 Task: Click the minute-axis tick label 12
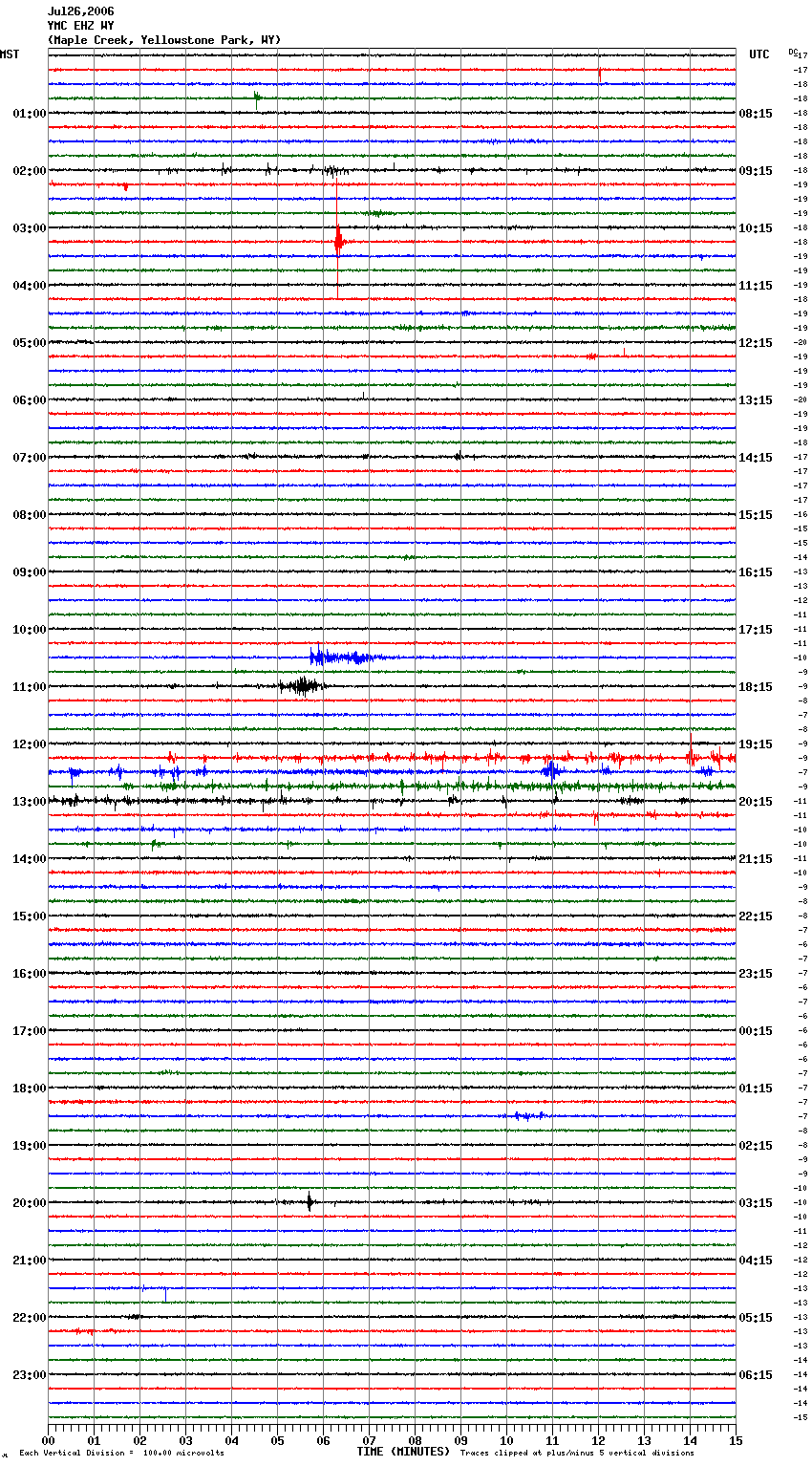tap(598, 1440)
